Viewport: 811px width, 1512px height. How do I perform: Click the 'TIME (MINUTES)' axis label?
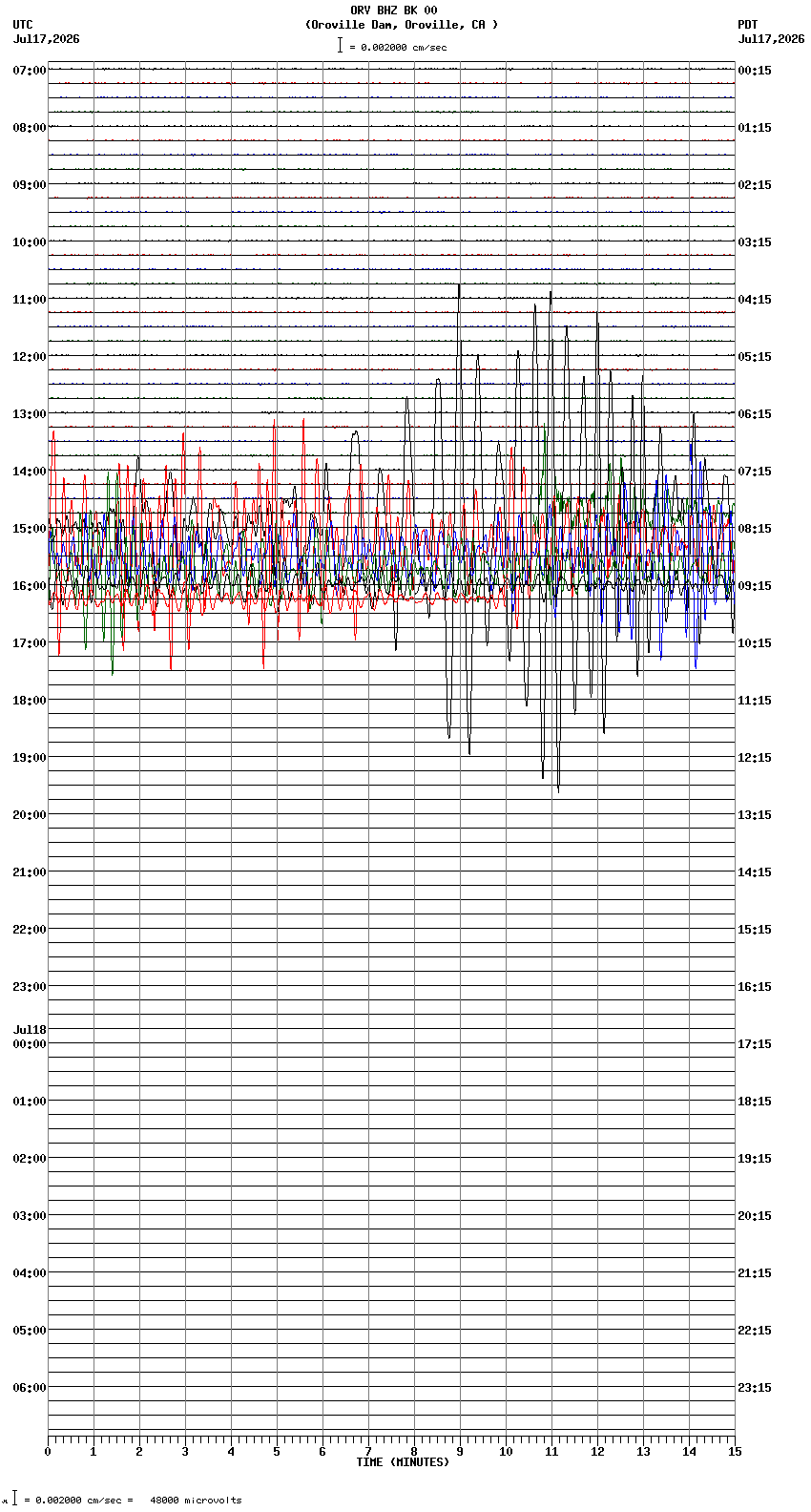point(403,1462)
